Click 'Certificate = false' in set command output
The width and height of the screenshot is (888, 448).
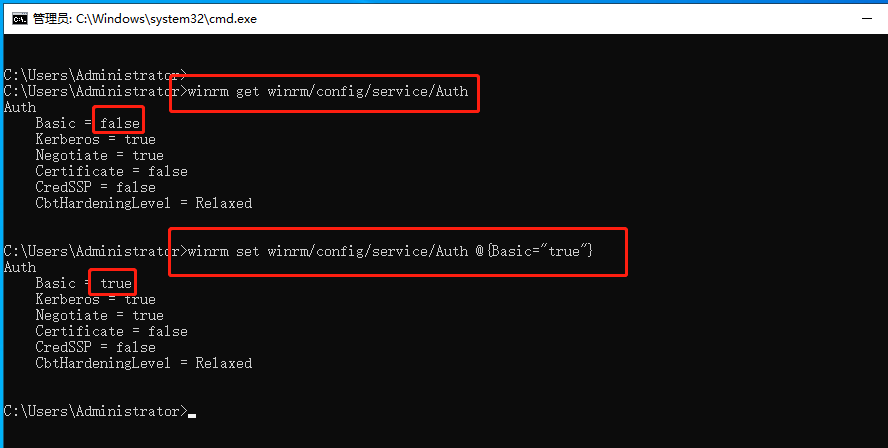[111, 331]
